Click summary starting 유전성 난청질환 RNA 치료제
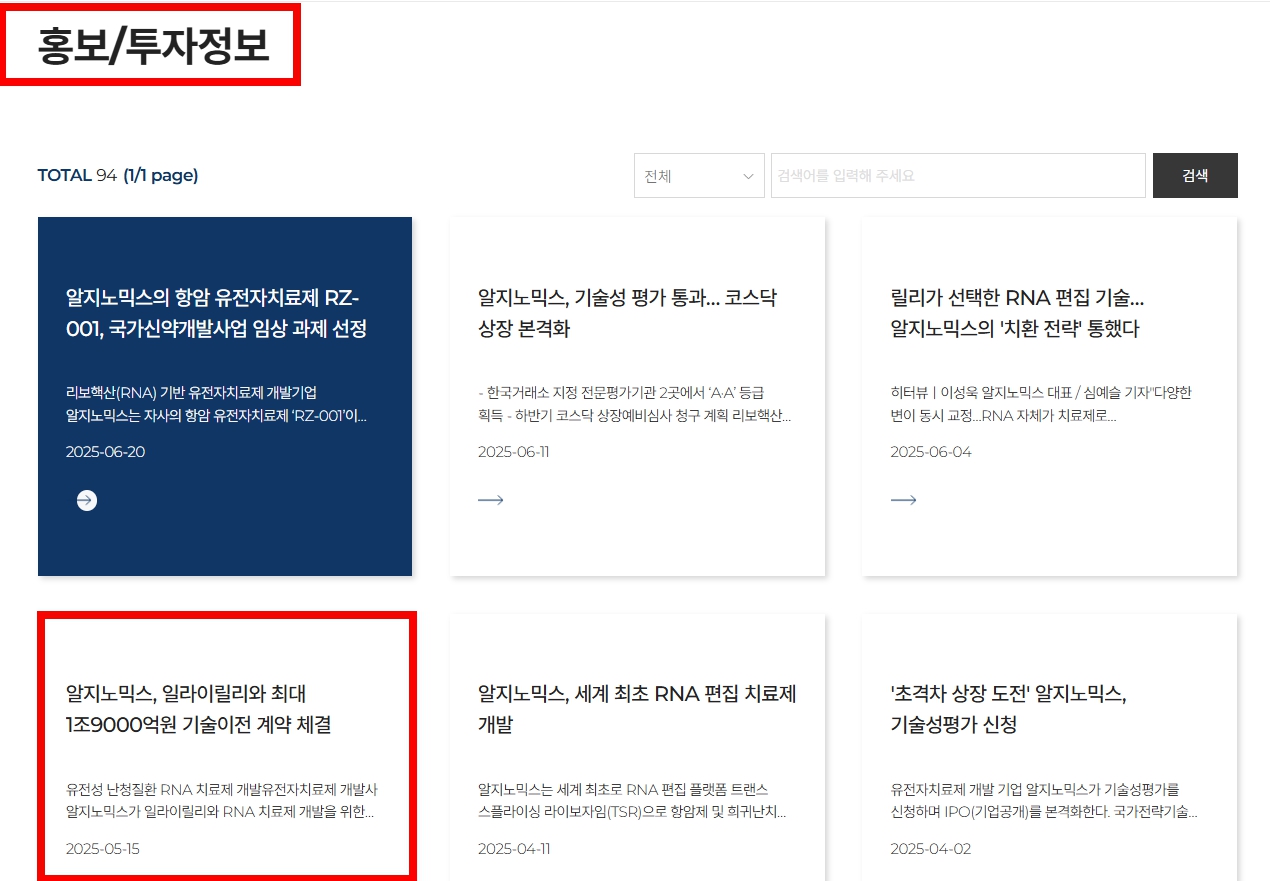Image resolution: width=1270 pixels, height=881 pixels. pyautogui.click(x=222, y=800)
